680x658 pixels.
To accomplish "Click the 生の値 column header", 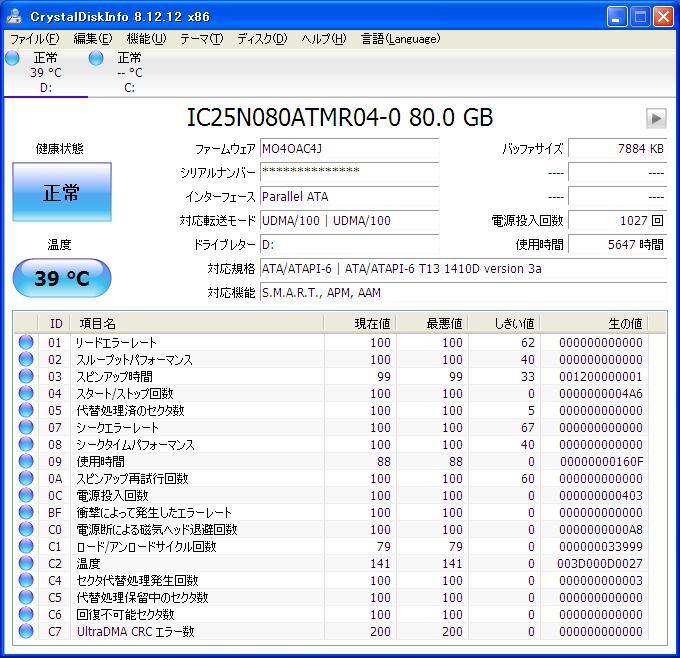I will tap(594, 324).
